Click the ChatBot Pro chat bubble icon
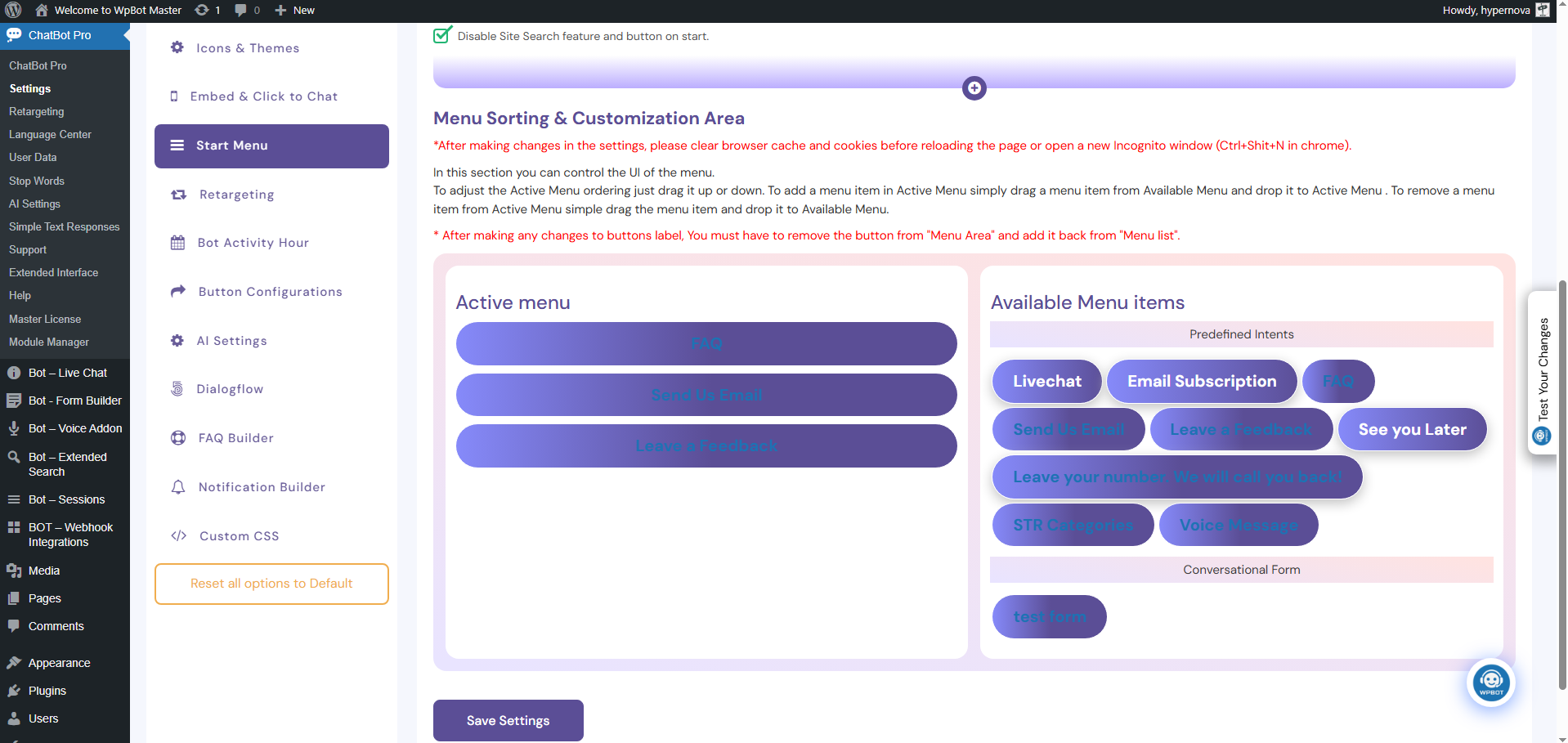1568x743 pixels. click(x=14, y=35)
